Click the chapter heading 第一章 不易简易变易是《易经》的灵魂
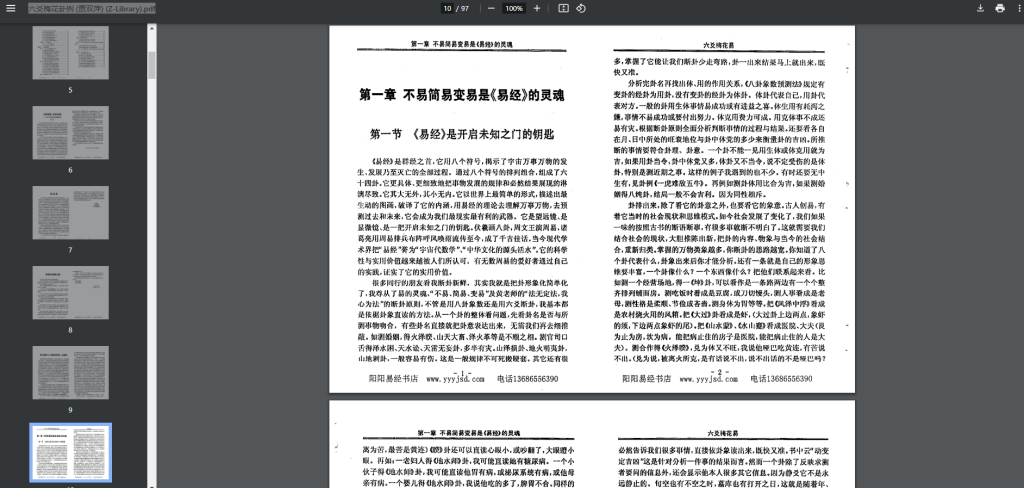This screenshot has height=488, width=1024. 462,95
